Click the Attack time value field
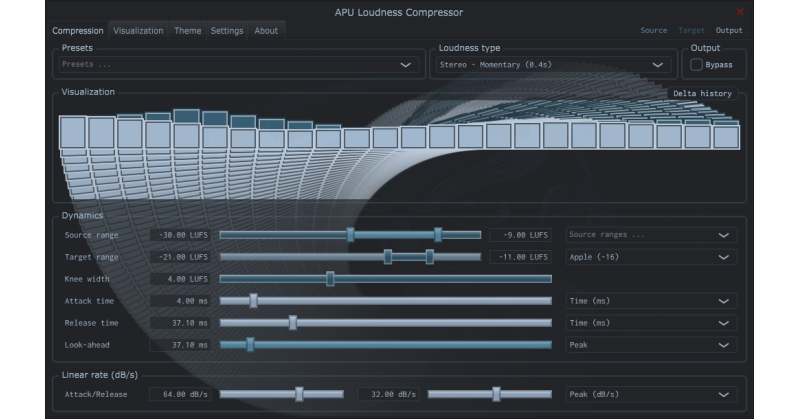This screenshot has width=800, height=419. click(181, 301)
